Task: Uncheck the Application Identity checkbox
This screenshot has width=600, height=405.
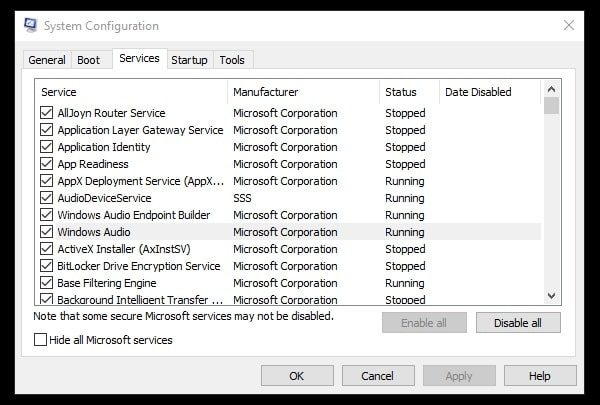Action: (x=46, y=147)
